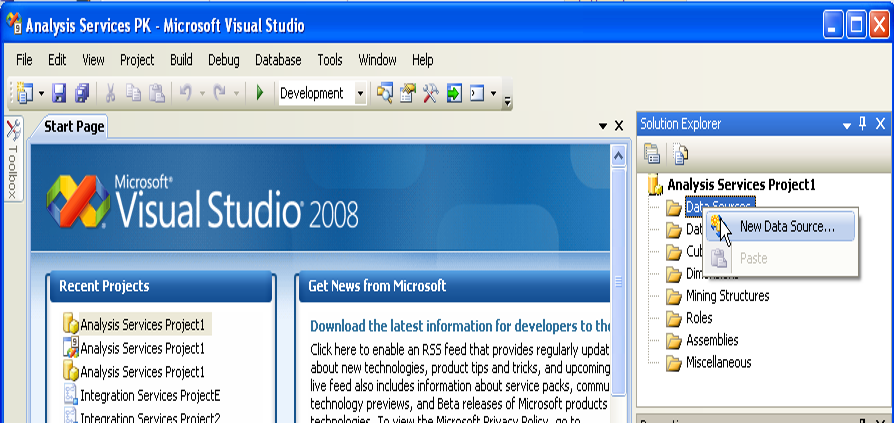Click the Properties icon in Solution Explorer
Image resolution: width=894 pixels, height=423 pixels.
pos(653,153)
